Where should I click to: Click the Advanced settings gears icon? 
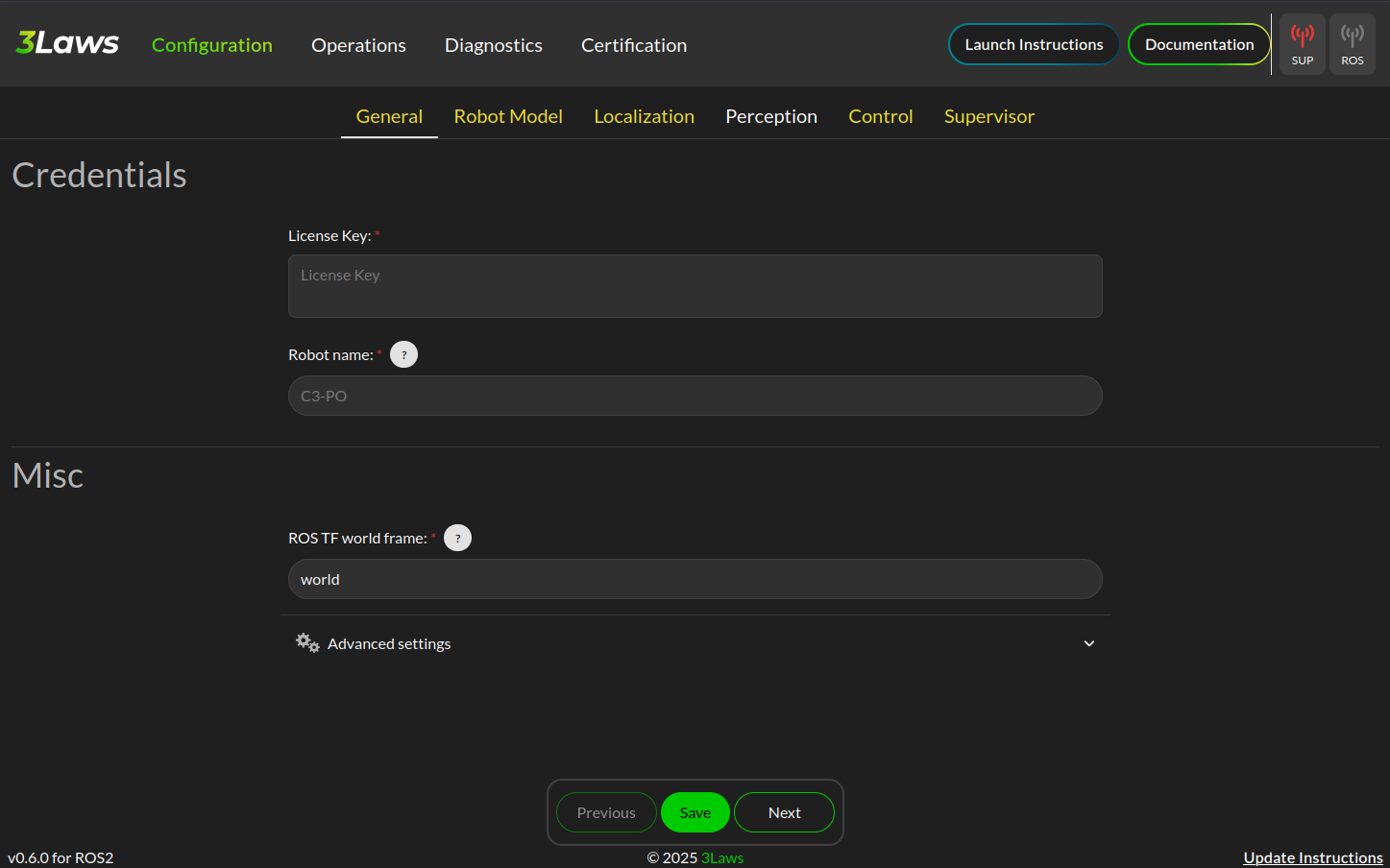[307, 643]
